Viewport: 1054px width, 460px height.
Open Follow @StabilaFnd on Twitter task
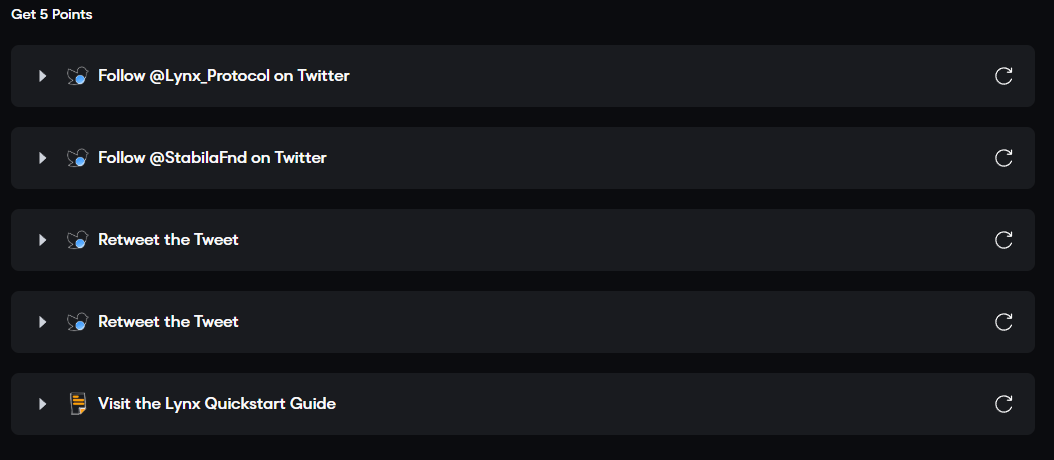[x=523, y=158]
